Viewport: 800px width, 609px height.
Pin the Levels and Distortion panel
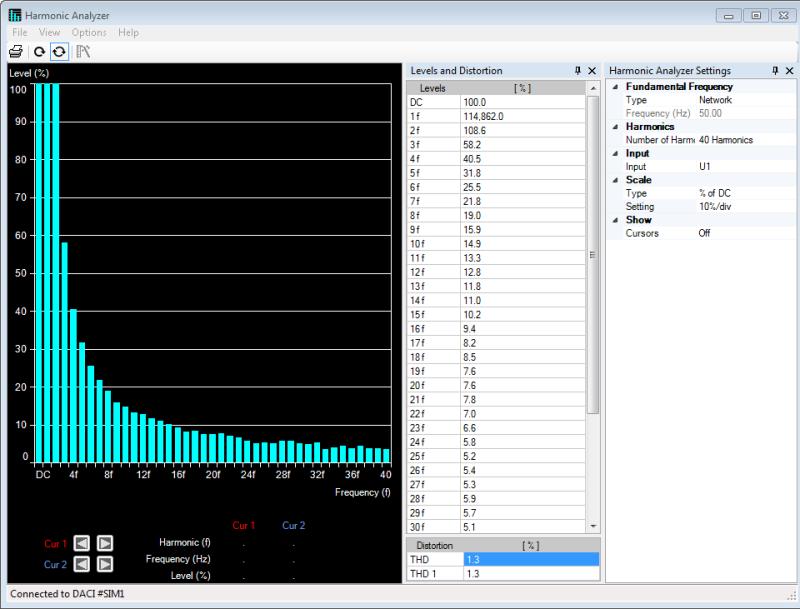(577, 71)
